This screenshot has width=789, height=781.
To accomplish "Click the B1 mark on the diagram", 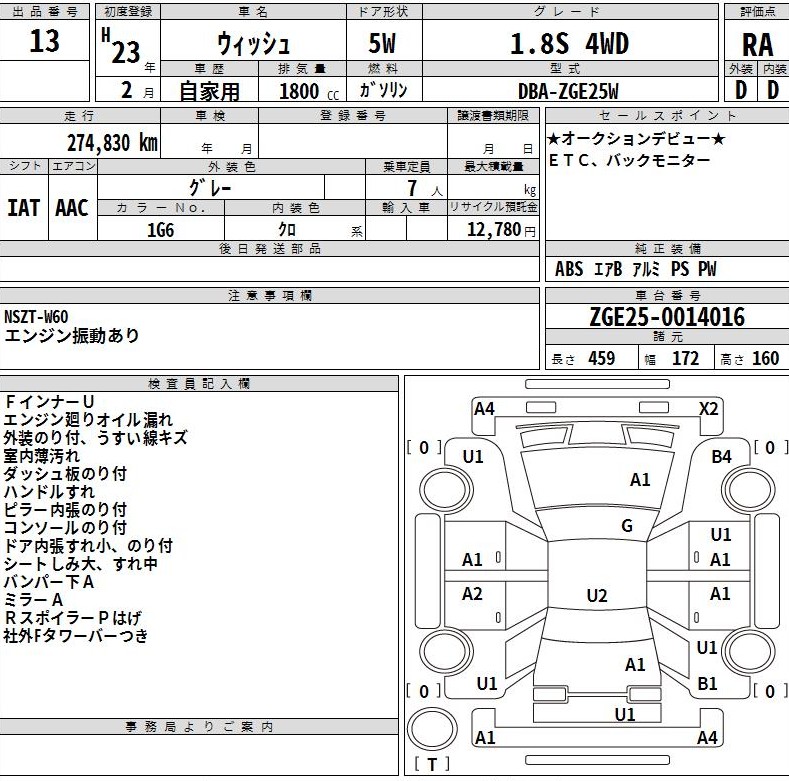I will coord(707,684).
